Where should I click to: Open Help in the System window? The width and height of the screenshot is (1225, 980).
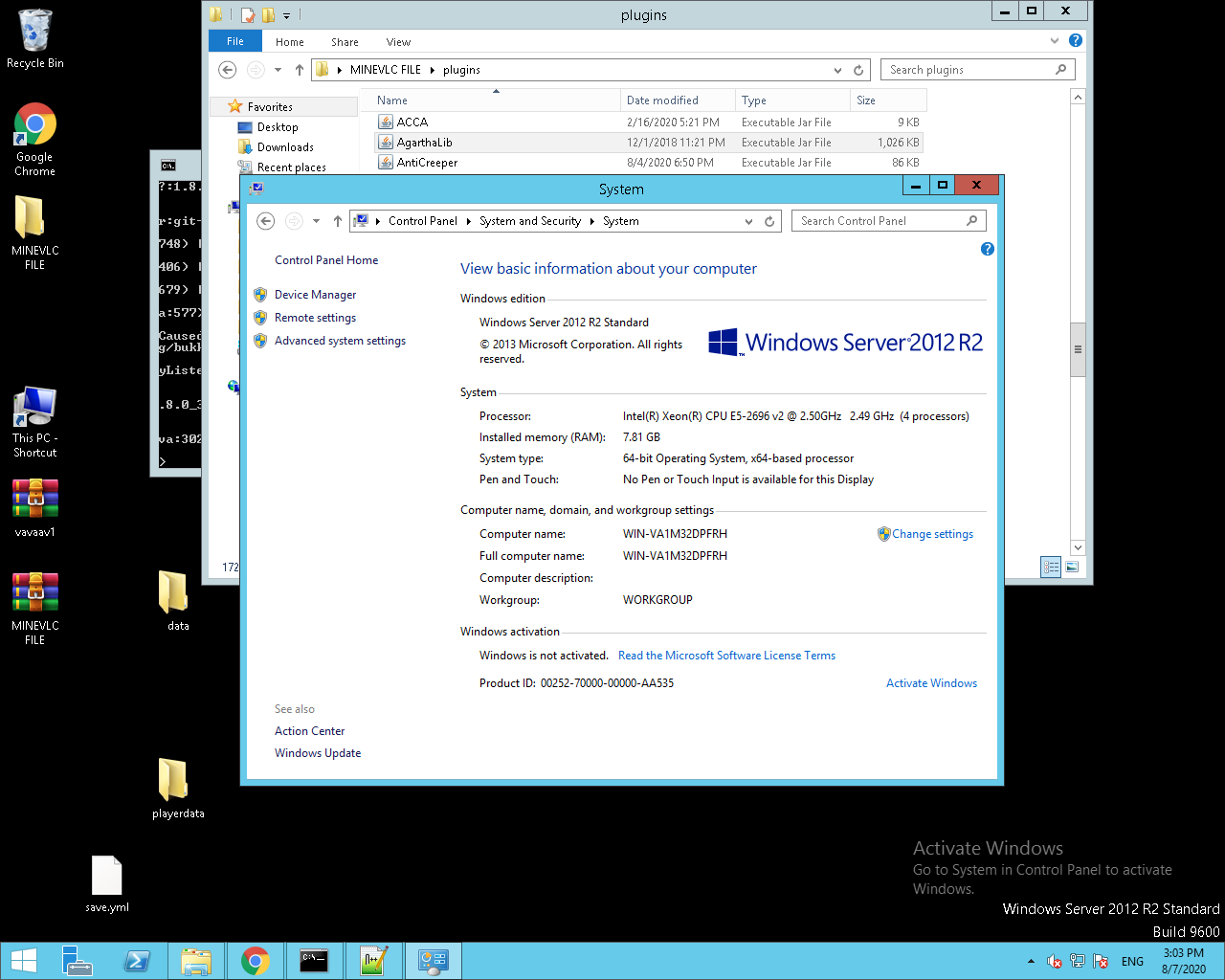(988, 249)
